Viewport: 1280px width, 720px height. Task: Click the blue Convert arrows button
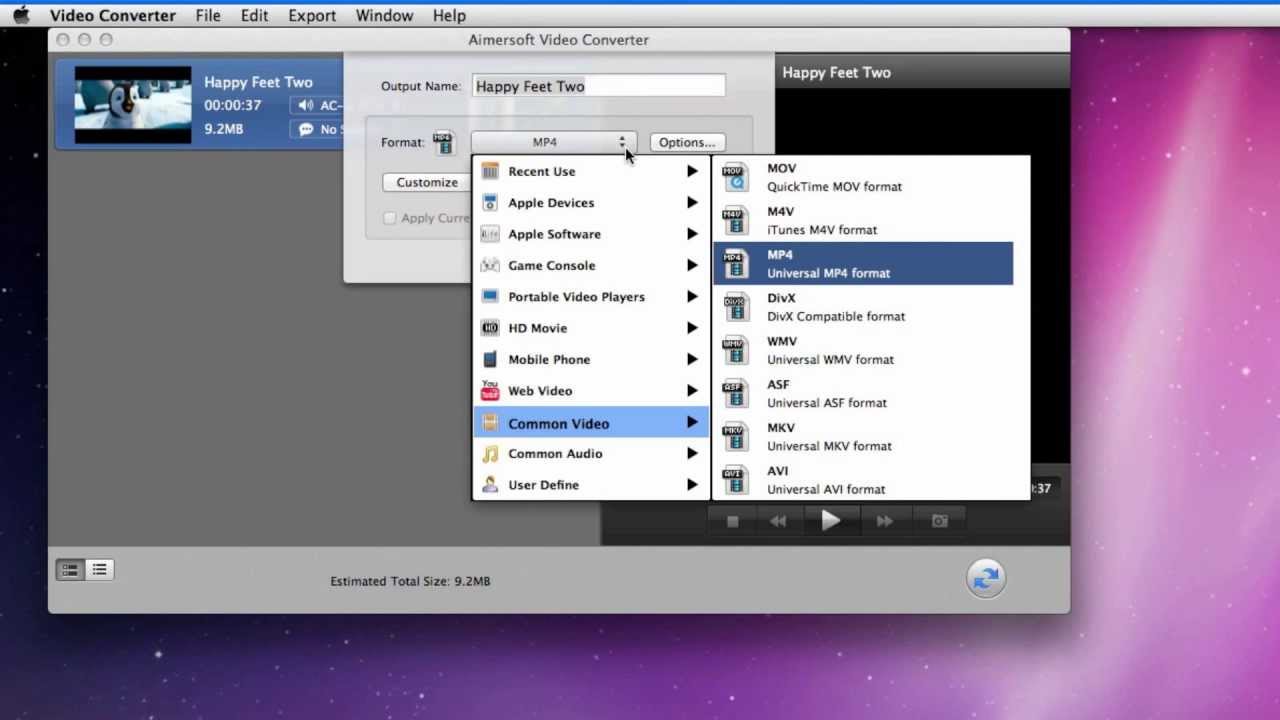click(986, 578)
